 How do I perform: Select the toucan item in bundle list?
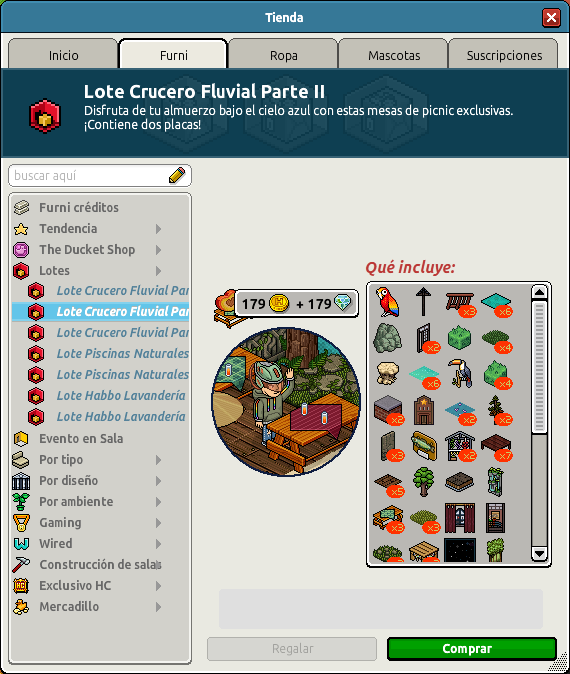(x=460, y=373)
